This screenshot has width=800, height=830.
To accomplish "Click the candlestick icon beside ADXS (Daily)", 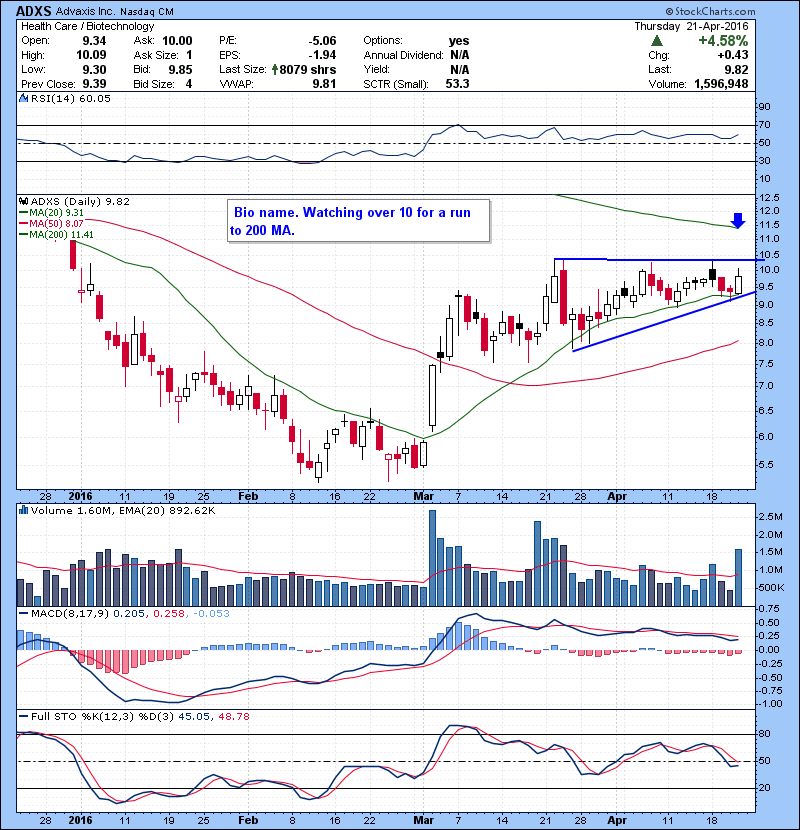I will click(x=23, y=201).
